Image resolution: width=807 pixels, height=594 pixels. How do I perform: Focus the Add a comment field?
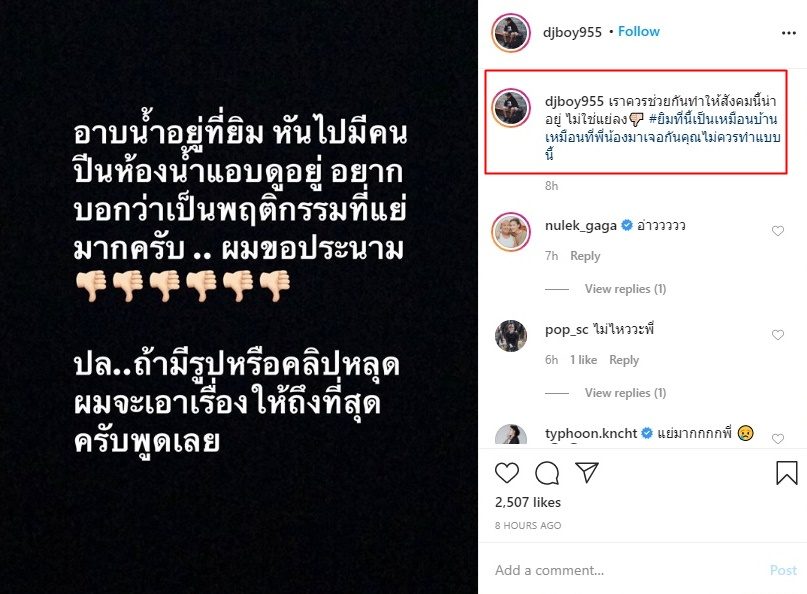pos(628,570)
